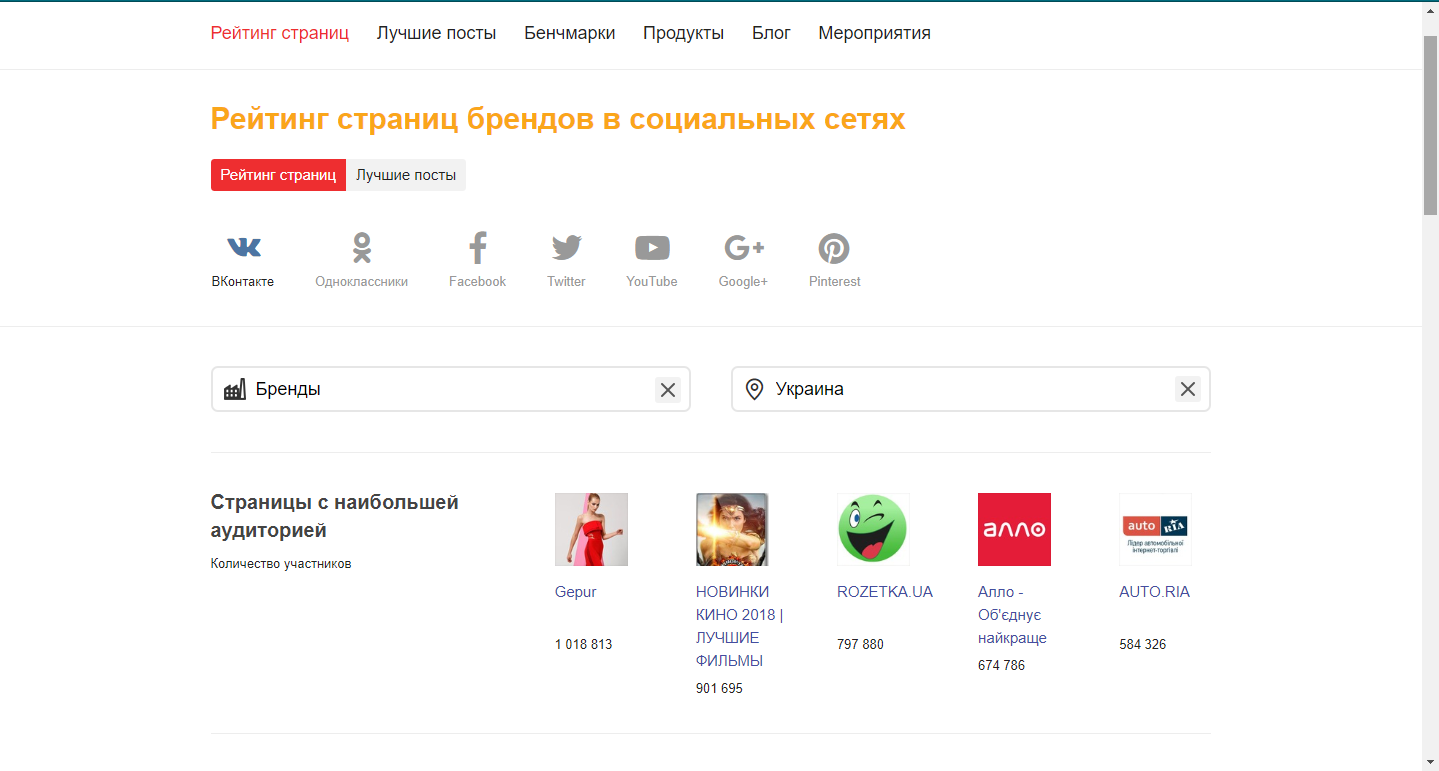Viewport: 1439px width, 771px height.
Task: Clear the Украина location filter
Action: point(1188,390)
